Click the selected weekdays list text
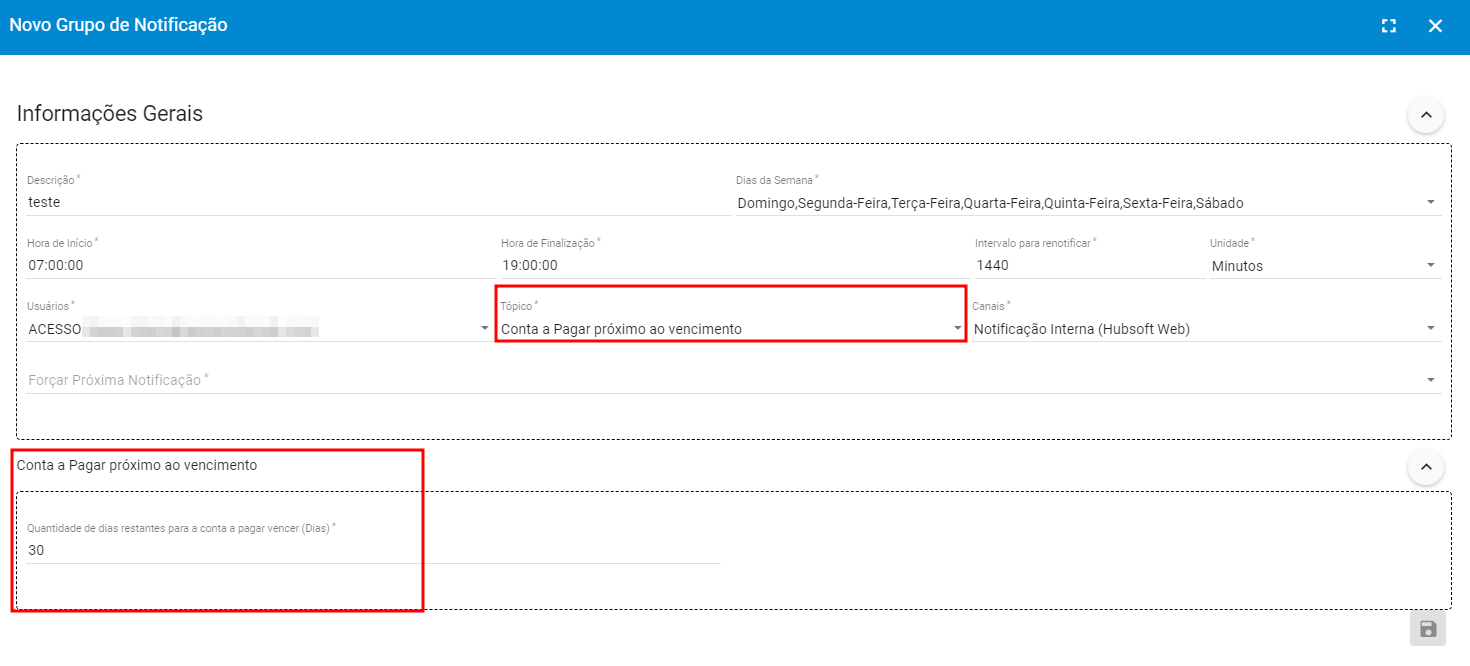The height and width of the screenshot is (666, 1470). [x=990, y=203]
